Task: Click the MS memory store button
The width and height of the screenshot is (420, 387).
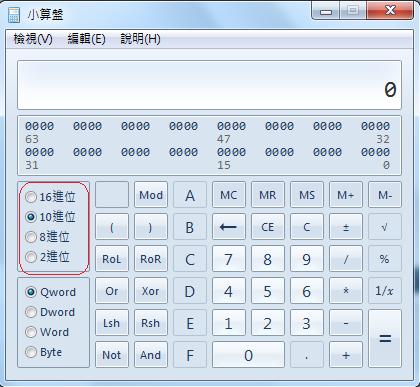Action: tap(307, 195)
